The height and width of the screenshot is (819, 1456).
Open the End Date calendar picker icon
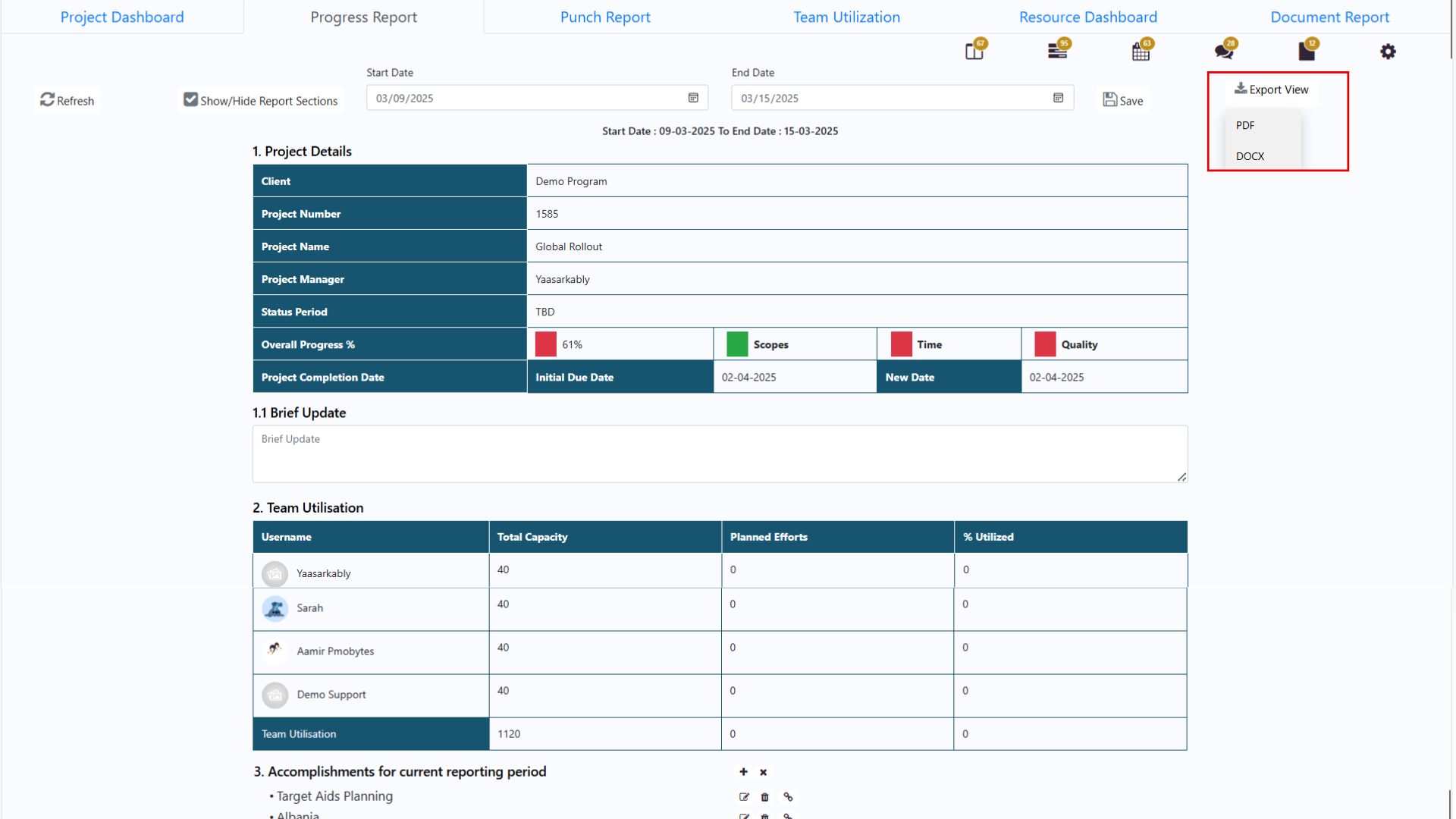click(x=1059, y=98)
